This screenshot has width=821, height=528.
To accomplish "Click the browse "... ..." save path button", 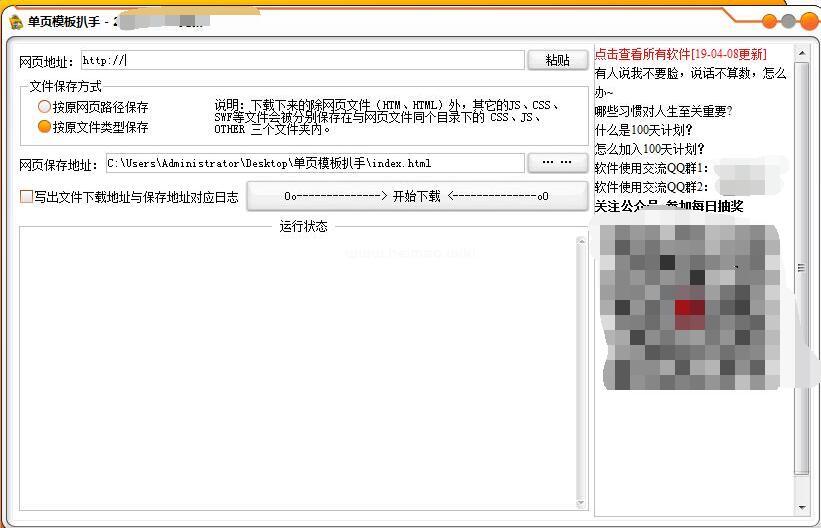I will 557,163.
